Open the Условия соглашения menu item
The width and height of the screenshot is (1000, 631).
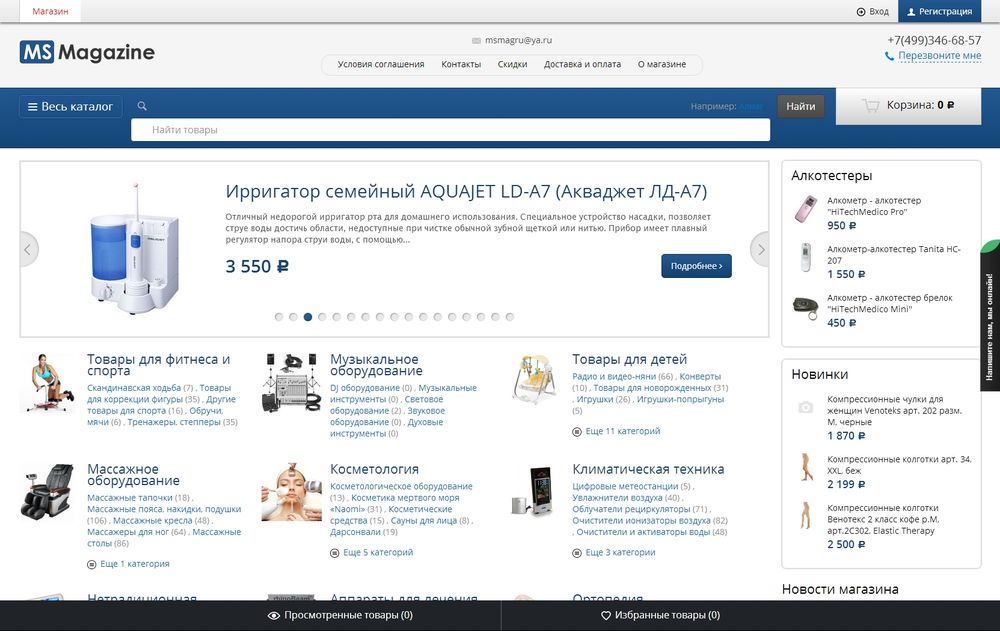(x=381, y=64)
